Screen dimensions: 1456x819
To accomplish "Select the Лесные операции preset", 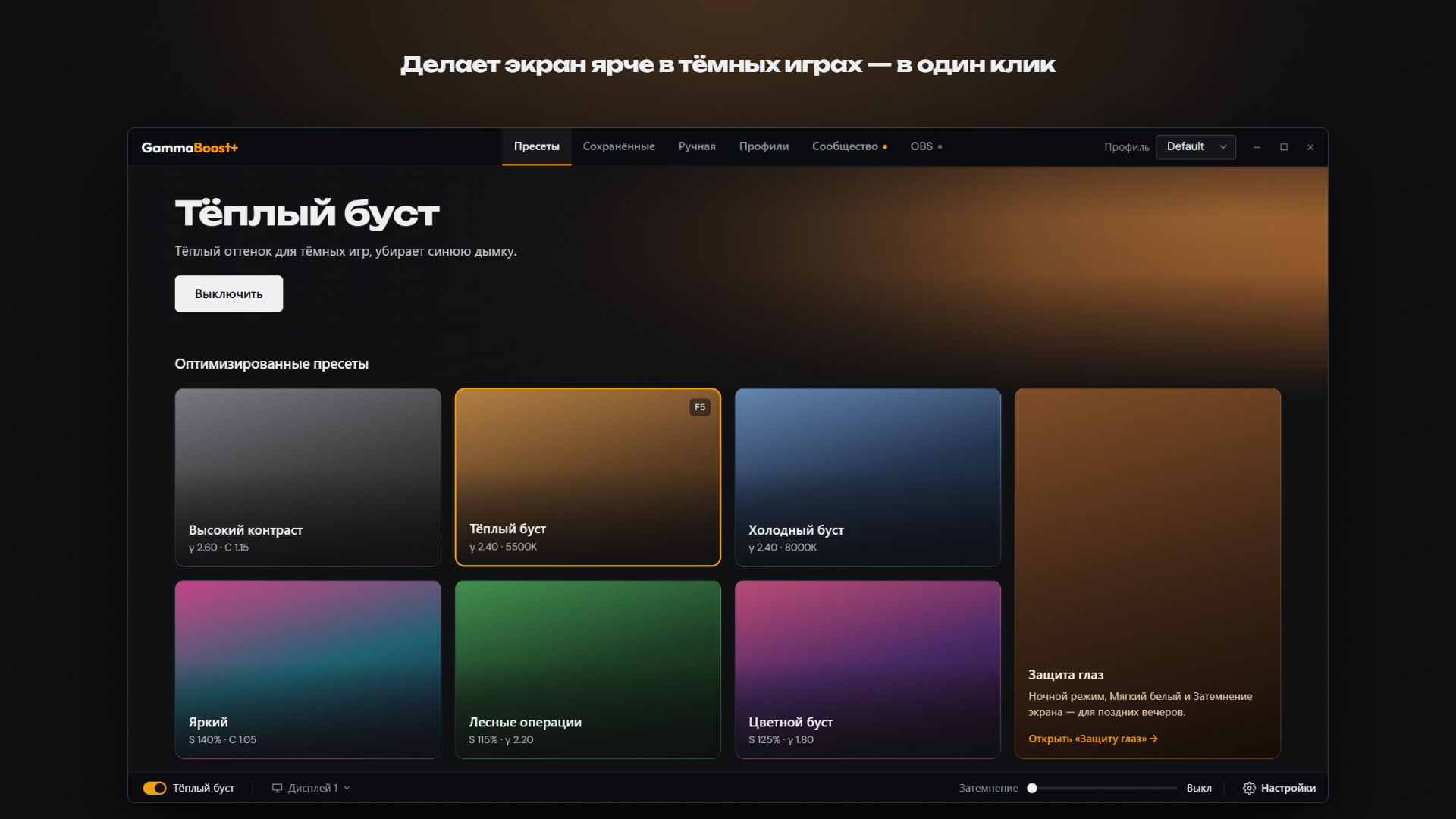I will (x=588, y=670).
